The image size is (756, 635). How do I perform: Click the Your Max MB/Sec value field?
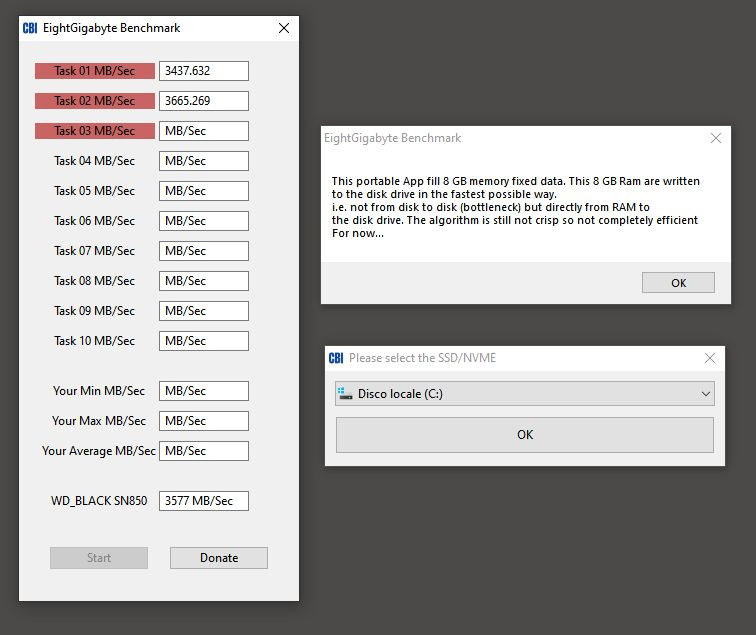[x=204, y=421]
